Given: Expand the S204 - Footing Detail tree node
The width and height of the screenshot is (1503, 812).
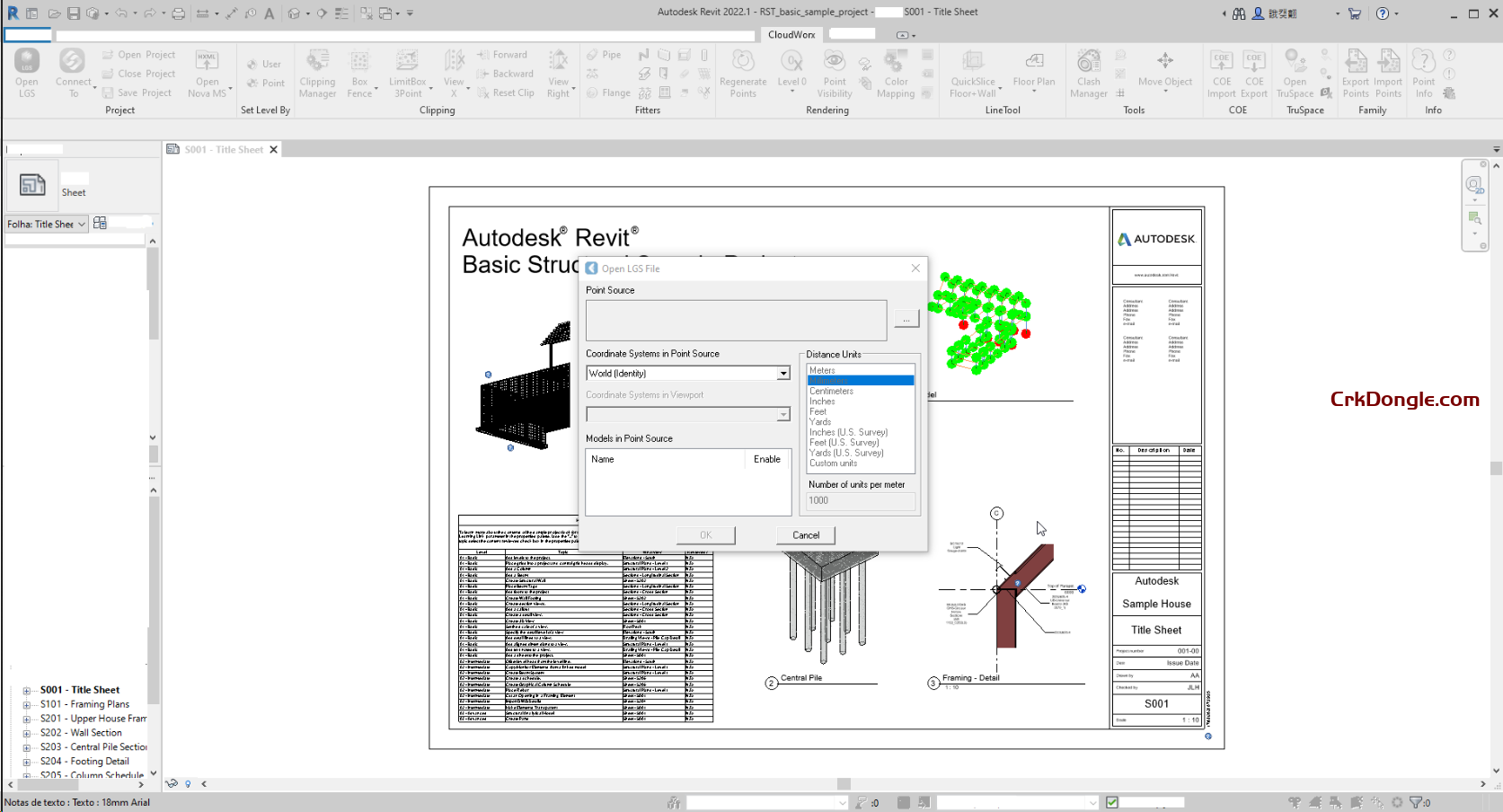Looking at the screenshot, I should tap(27, 761).
